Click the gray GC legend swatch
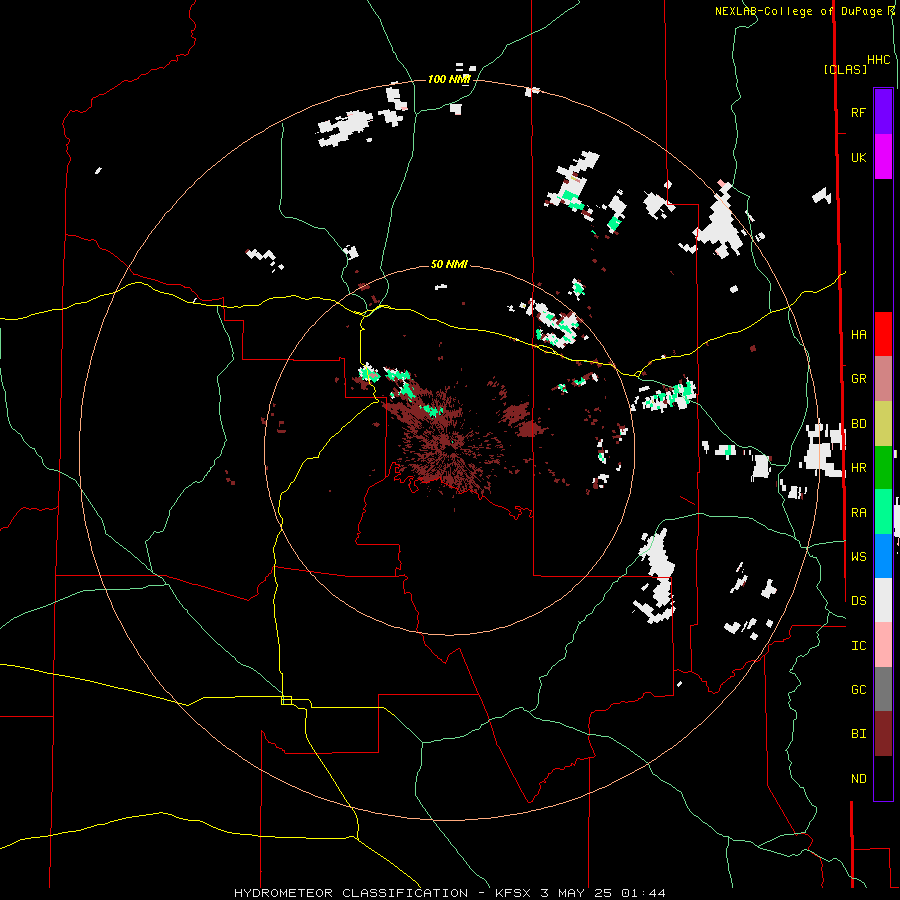The image size is (900, 900). pos(883,689)
